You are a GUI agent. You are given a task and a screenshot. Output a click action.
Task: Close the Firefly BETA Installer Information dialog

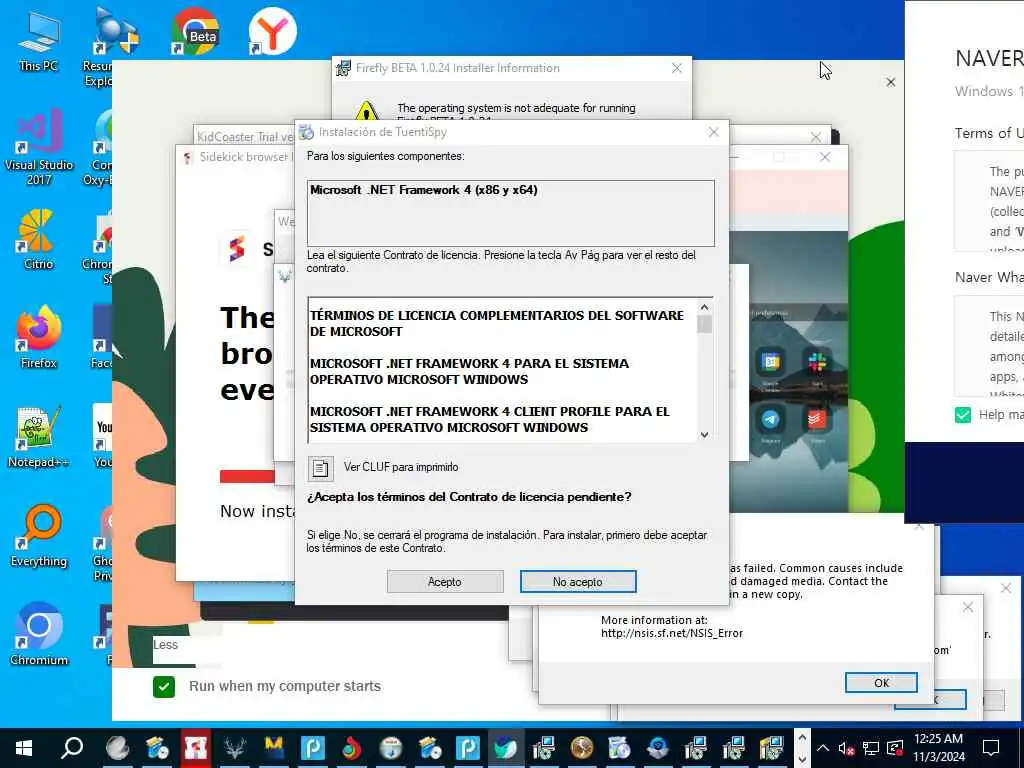click(x=677, y=68)
